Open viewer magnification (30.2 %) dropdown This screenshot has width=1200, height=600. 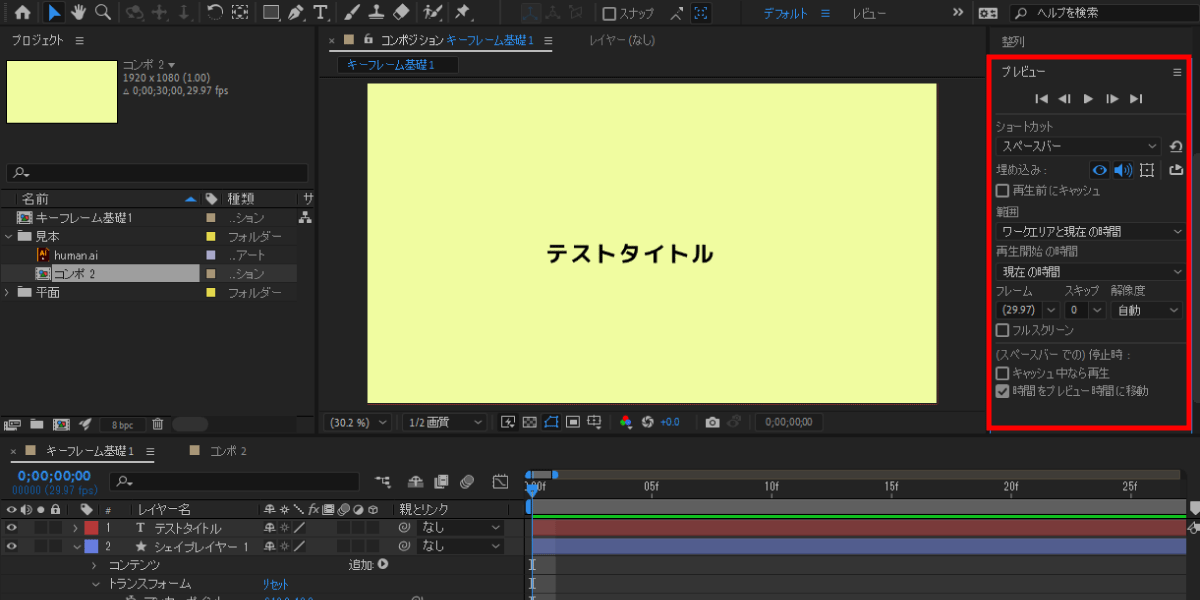[x=357, y=422]
